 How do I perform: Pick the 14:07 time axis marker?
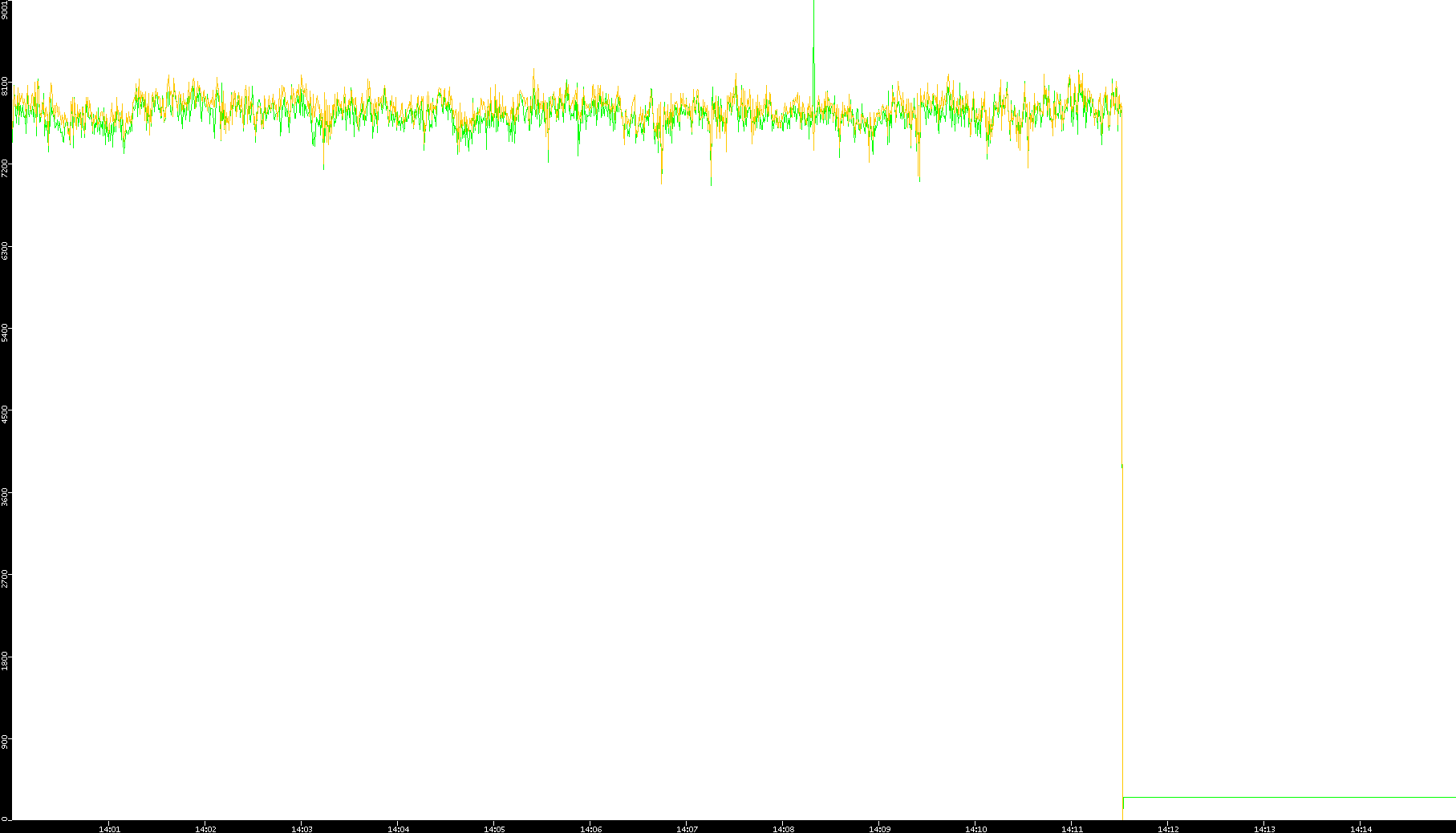(x=687, y=829)
